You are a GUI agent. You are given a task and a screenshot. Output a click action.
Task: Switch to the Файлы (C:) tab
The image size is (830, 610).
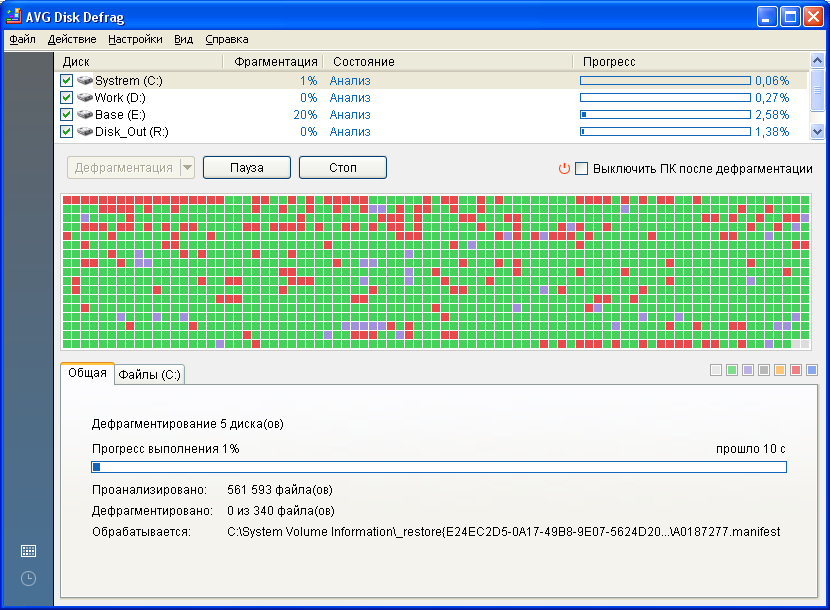[149, 374]
